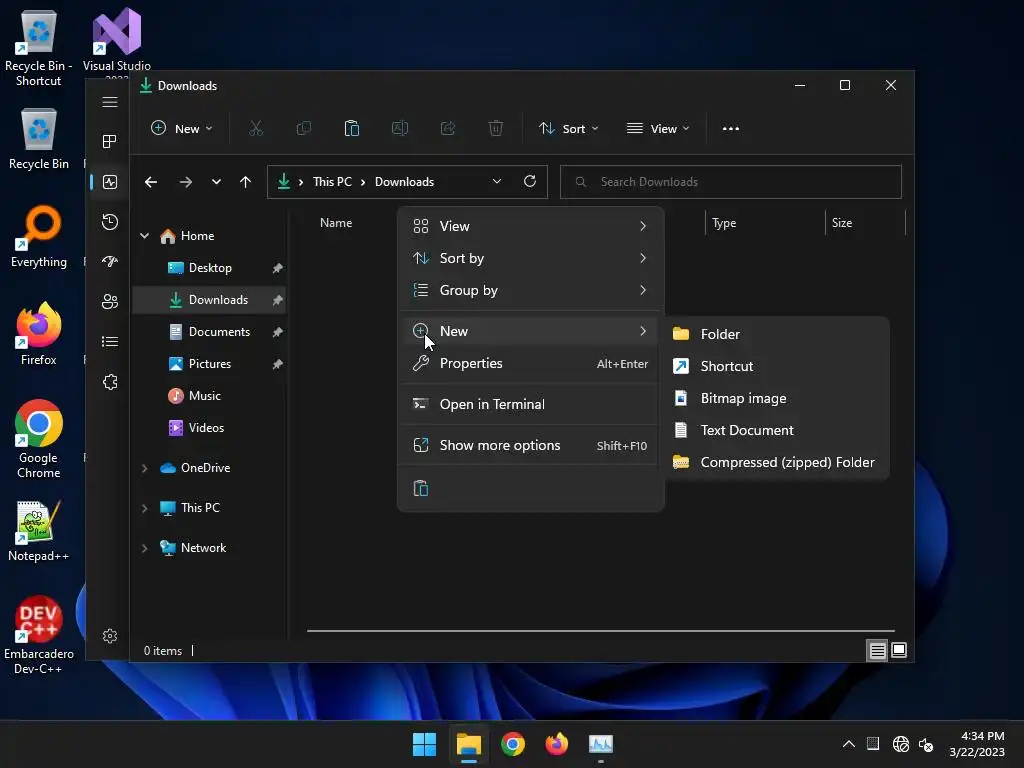Screen dimensions: 1024x768
Task: Click the Rename icon in toolbar
Action: (400, 129)
